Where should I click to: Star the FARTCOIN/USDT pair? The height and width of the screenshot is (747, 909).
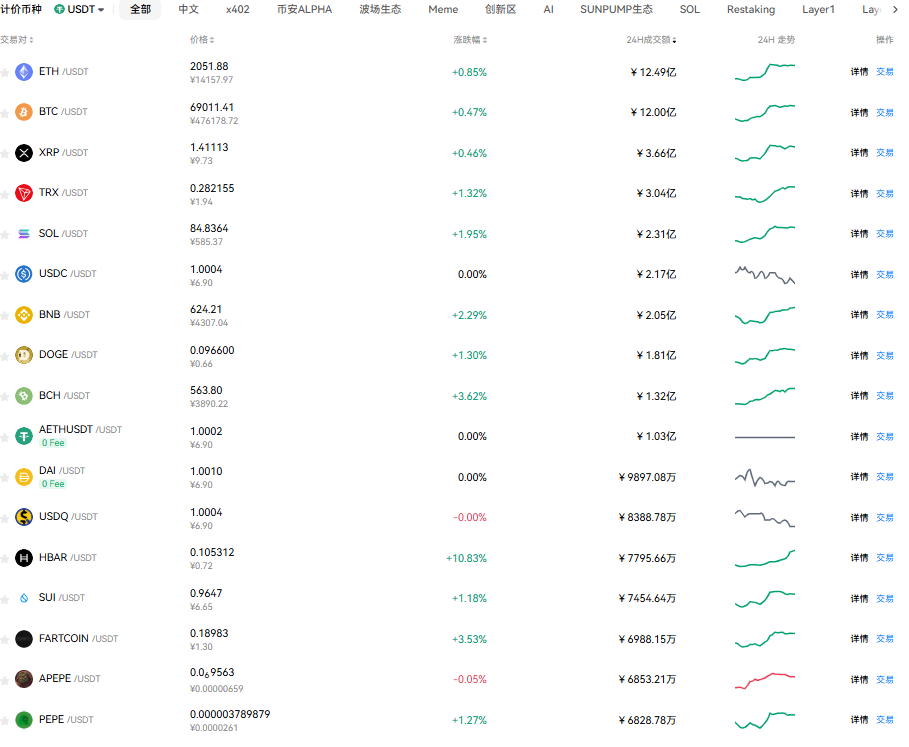pyautogui.click(x=5, y=639)
